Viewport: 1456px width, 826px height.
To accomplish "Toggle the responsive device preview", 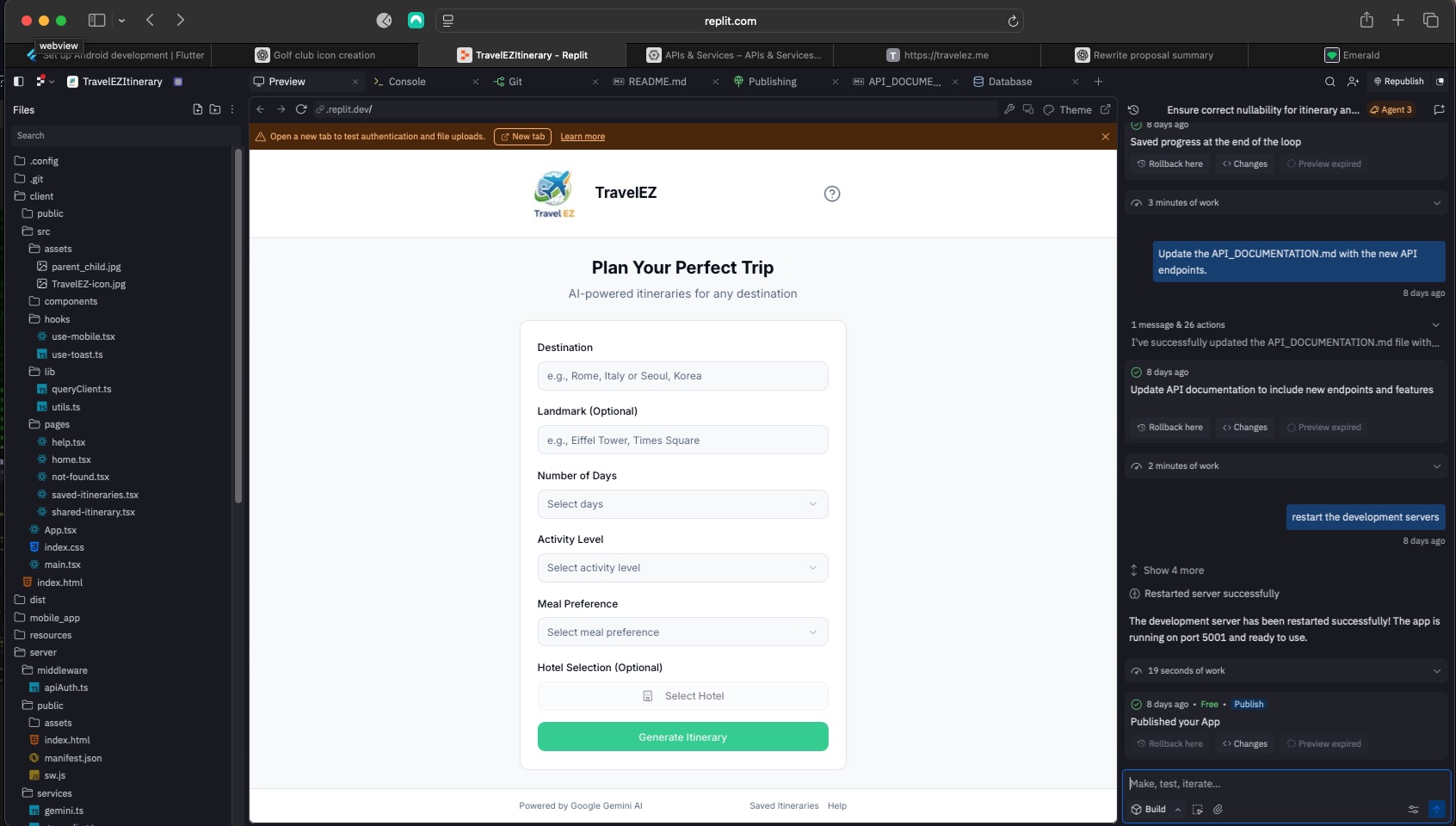I will (1027, 109).
